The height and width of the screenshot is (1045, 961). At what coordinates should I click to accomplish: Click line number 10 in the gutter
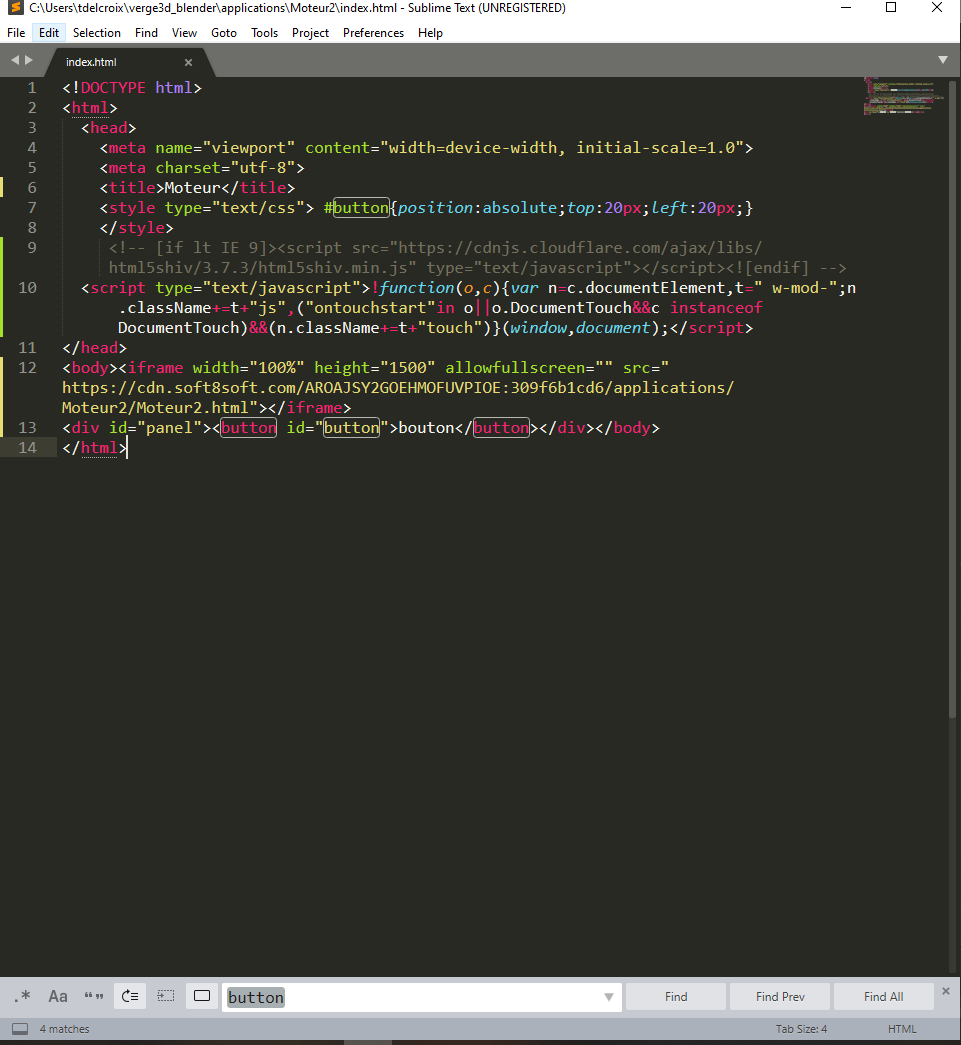pyautogui.click(x=27, y=288)
